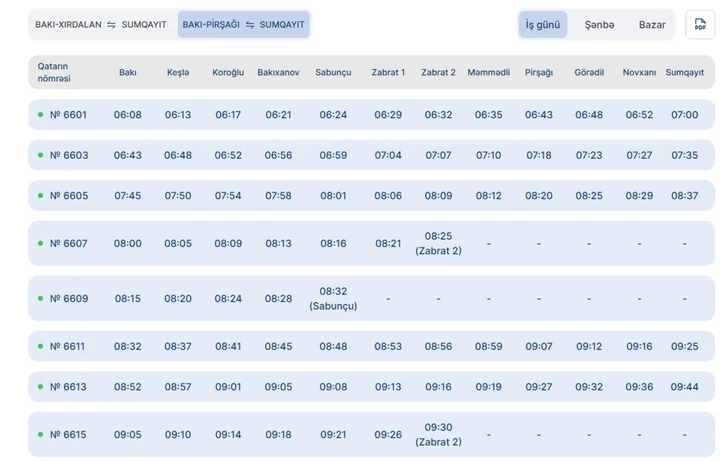The width and height of the screenshot is (728, 462).
Task: Click 08:32 (Sabunçu) terminus of train 6609
Action: 333,299
